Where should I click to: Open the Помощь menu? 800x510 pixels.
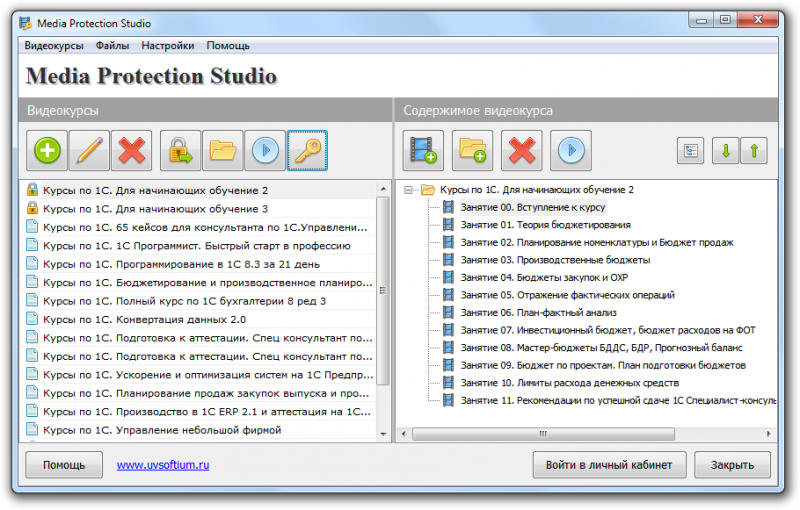[x=228, y=45]
